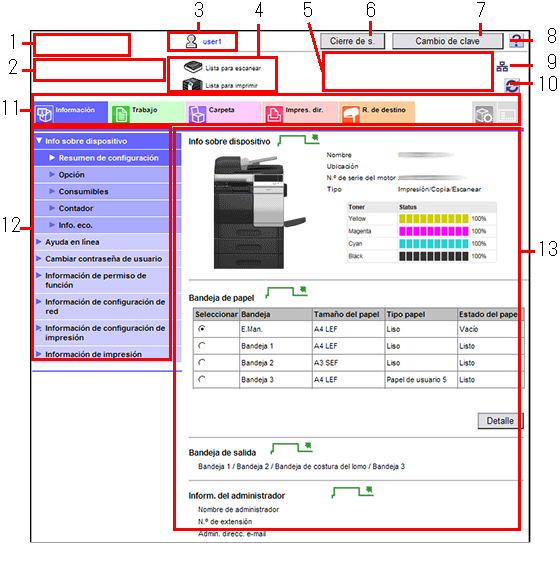Click the Carpeta tab box icon
This screenshot has height=572, width=560.
pyautogui.click(x=197, y=114)
